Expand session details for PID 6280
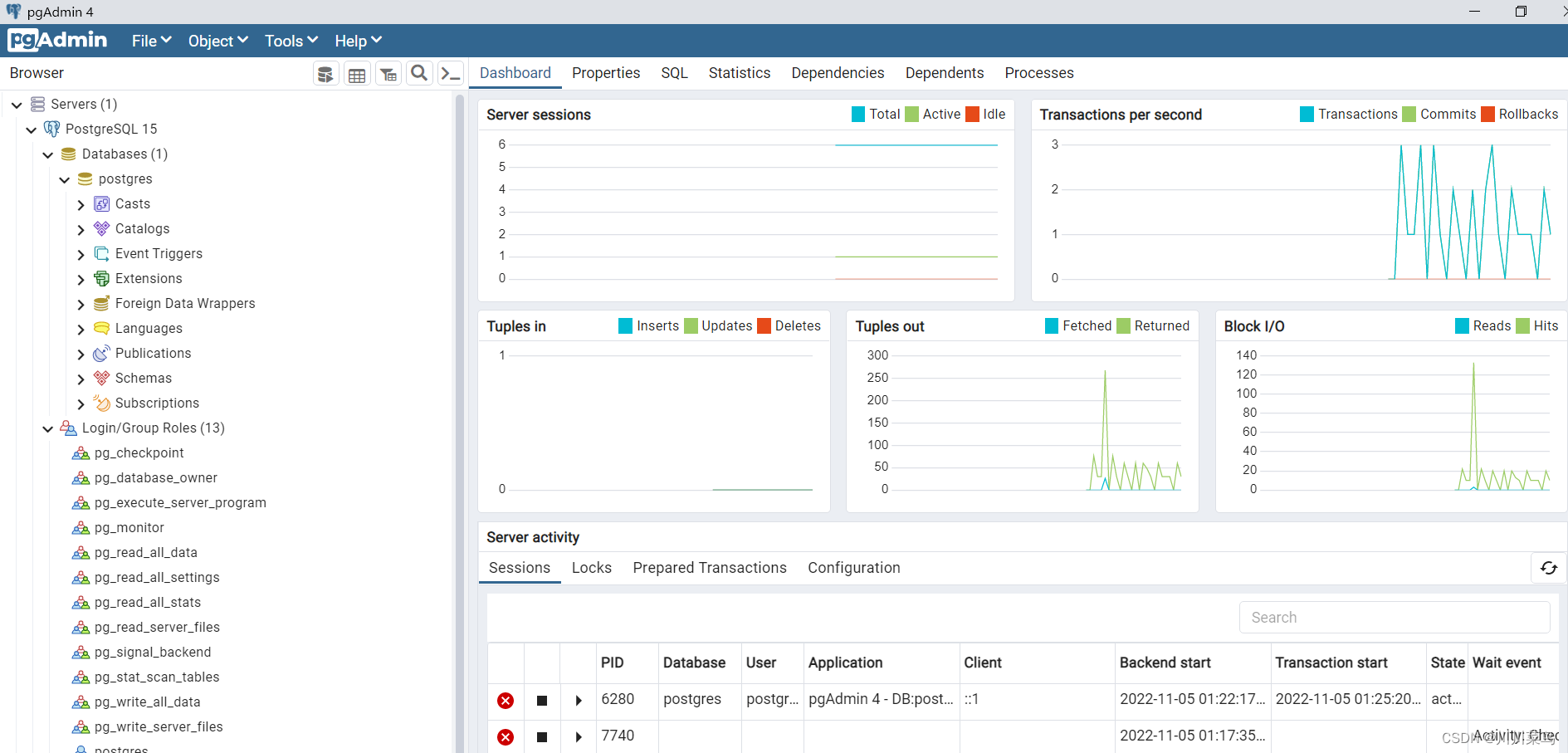Image resolution: width=1568 pixels, height=753 pixels. 579,701
